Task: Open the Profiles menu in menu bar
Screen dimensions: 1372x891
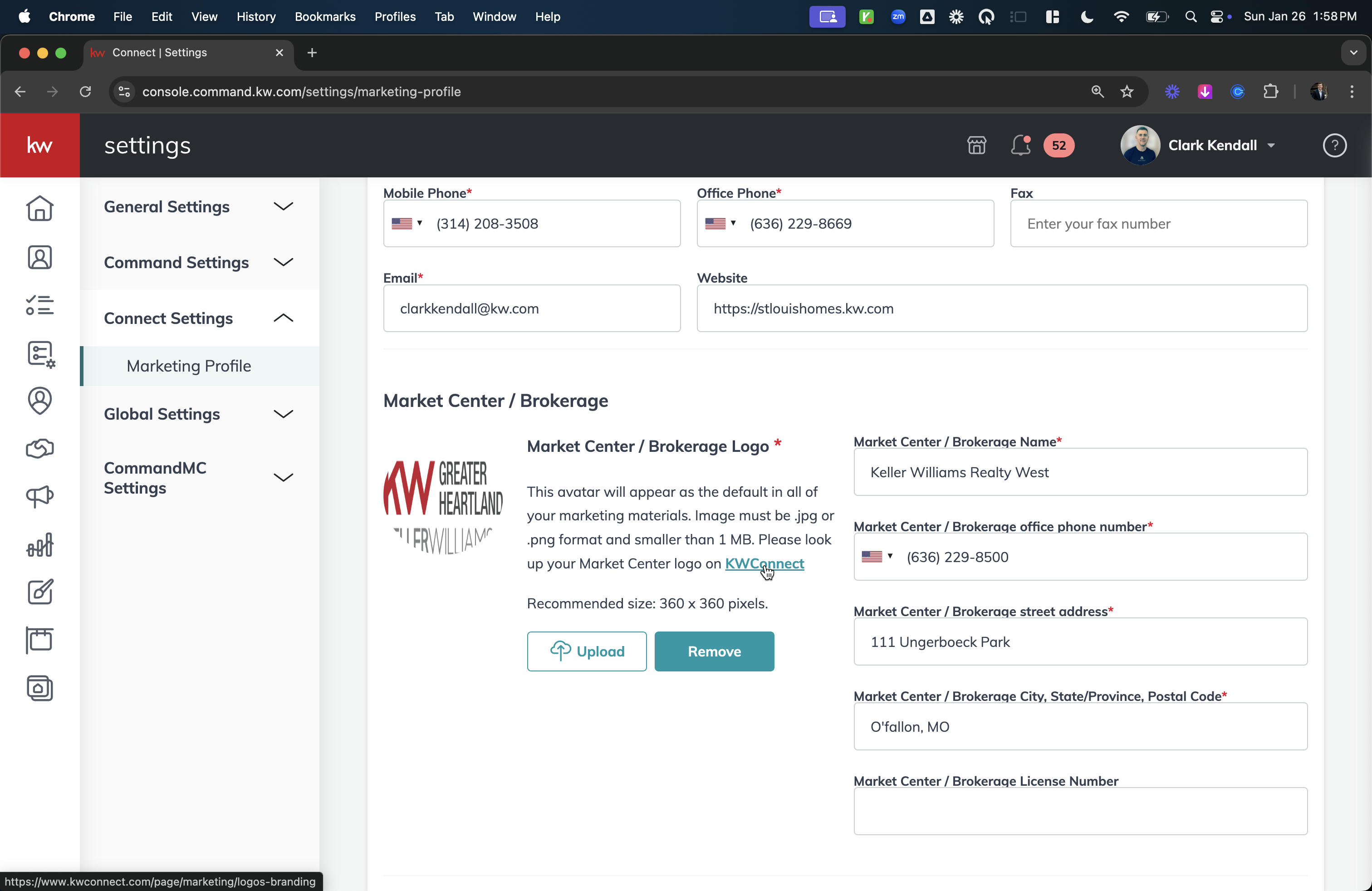Action: point(395,17)
